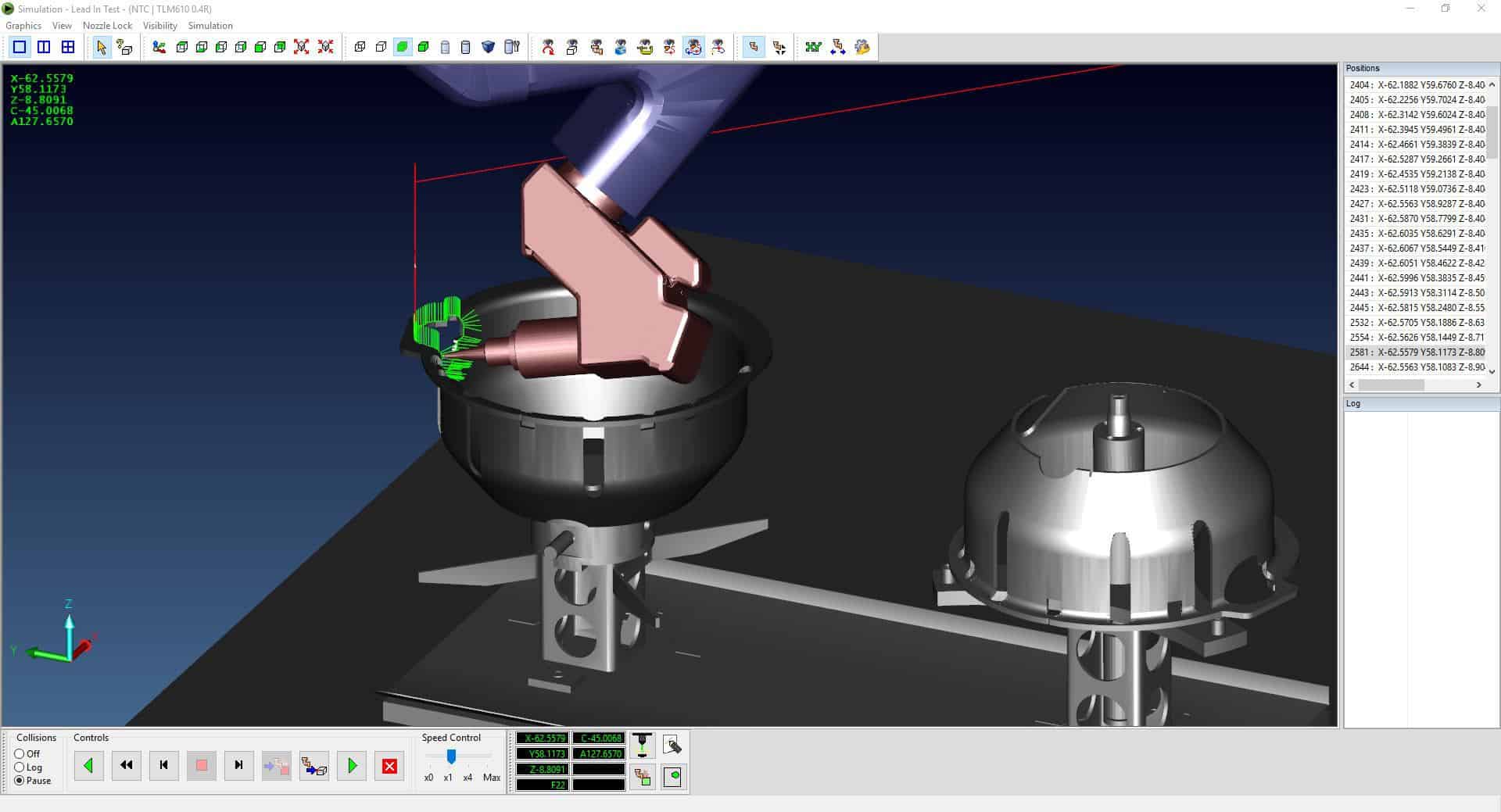Click the red X exit simulation button
This screenshot has height=812, width=1501.
click(x=389, y=766)
